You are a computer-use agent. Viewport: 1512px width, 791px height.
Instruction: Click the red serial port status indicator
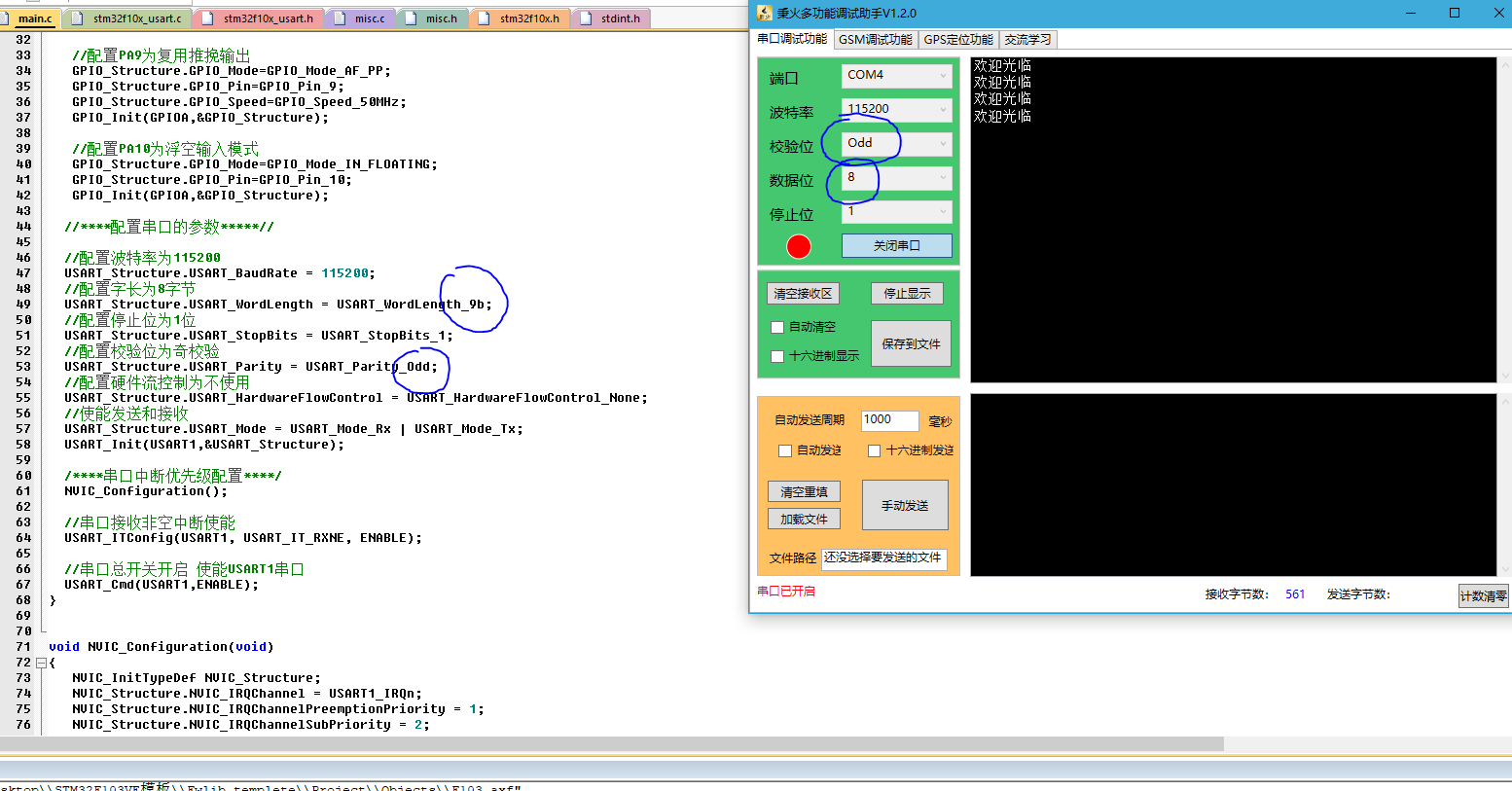tap(799, 247)
